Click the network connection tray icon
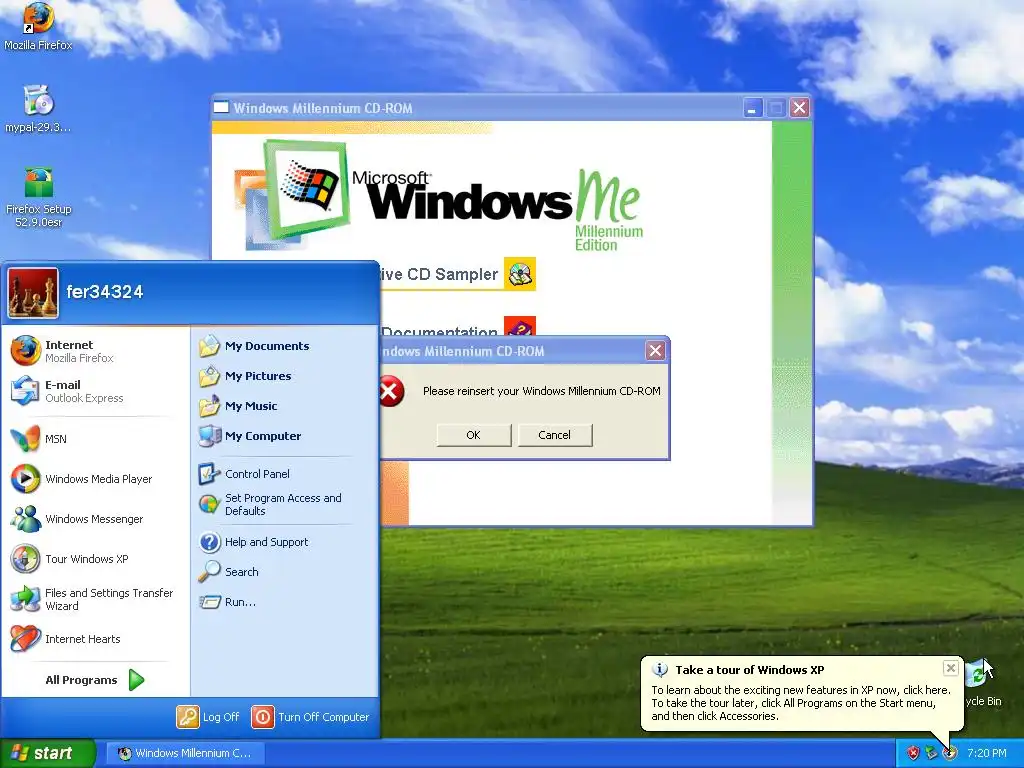1024x768 pixels. (931, 754)
